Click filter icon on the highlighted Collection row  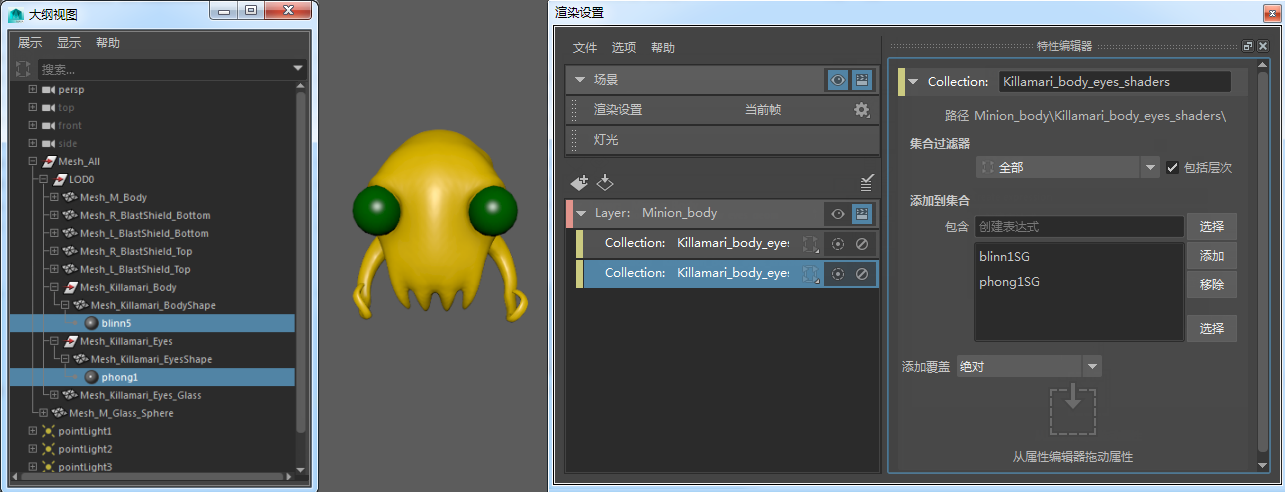coord(811,273)
